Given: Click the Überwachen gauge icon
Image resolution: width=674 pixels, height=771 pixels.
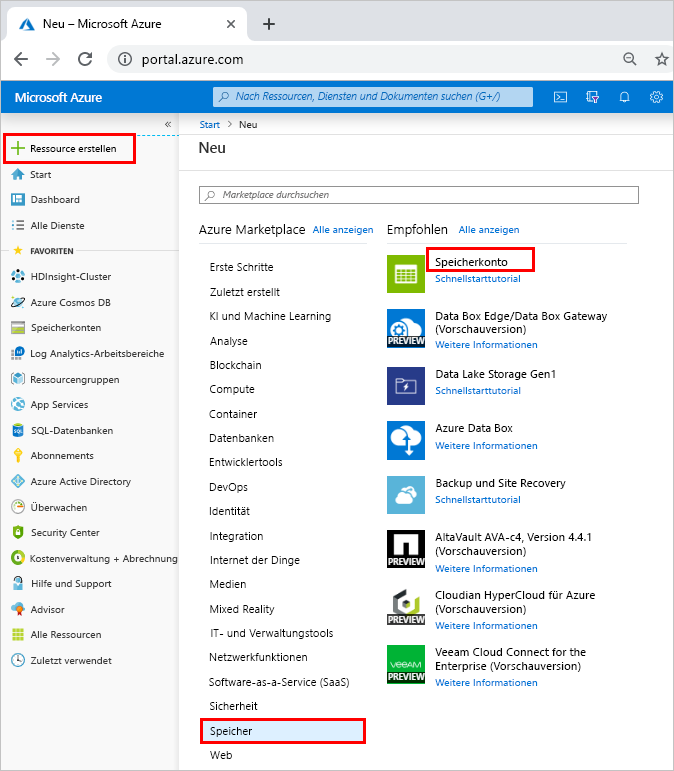Looking at the screenshot, I should (18, 507).
